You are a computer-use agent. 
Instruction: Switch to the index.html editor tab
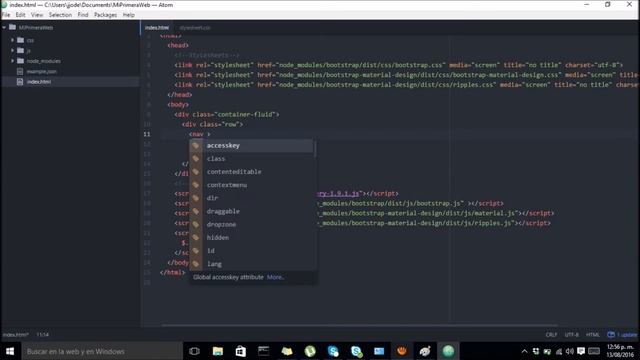(x=157, y=27)
